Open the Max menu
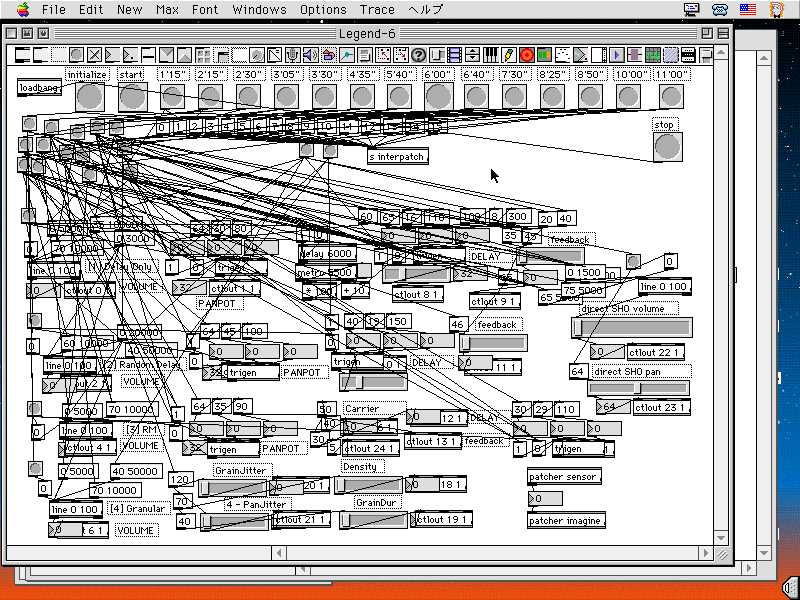 coord(167,9)
